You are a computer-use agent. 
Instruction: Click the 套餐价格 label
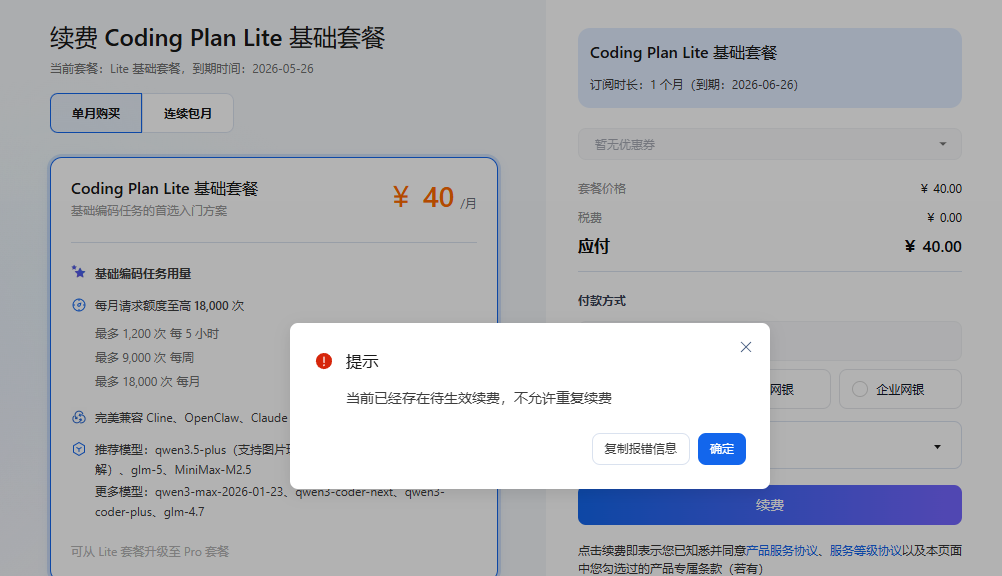tap(602, 189)
